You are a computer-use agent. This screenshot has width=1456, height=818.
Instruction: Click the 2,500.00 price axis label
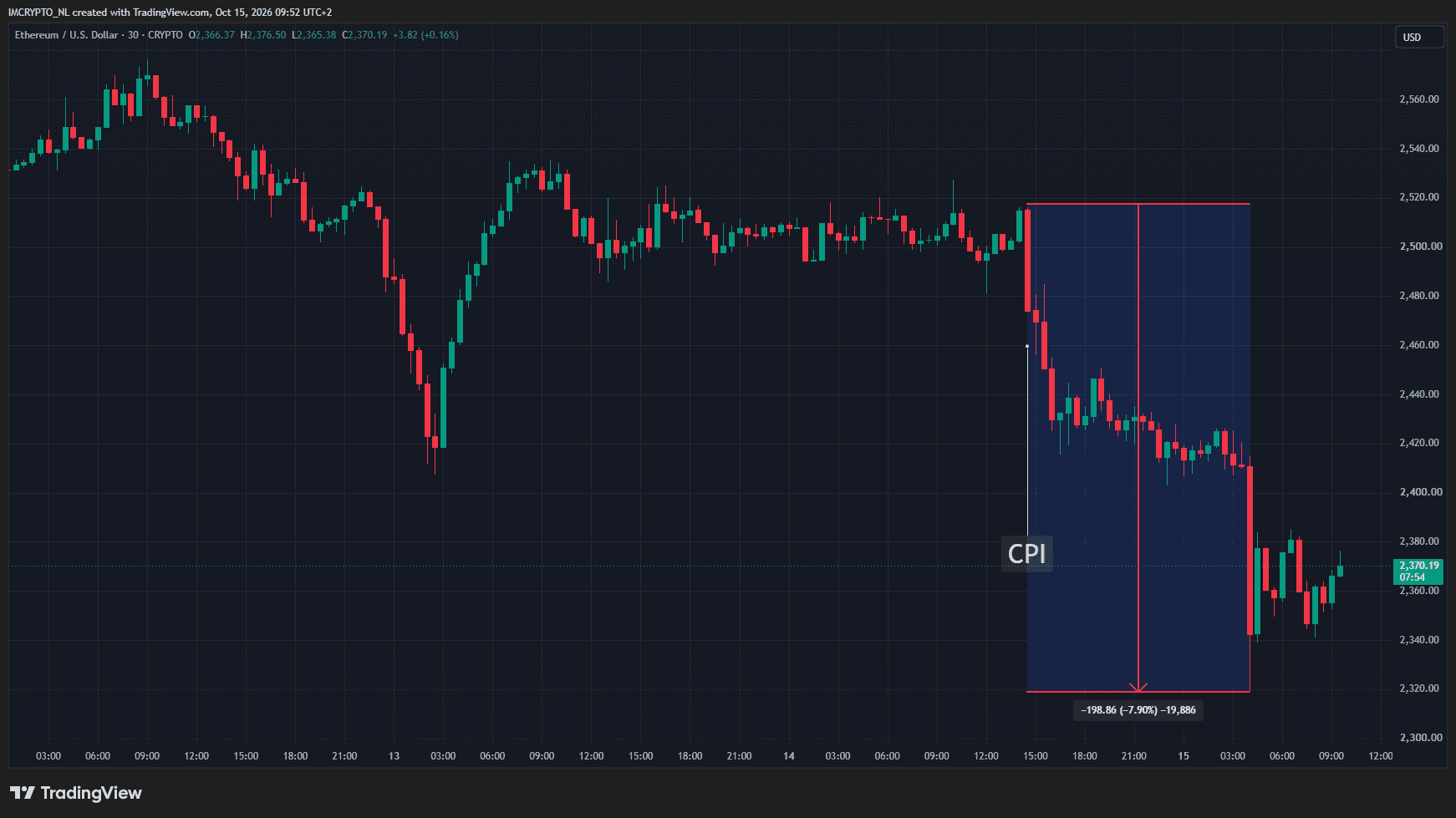click(1419, 246)
